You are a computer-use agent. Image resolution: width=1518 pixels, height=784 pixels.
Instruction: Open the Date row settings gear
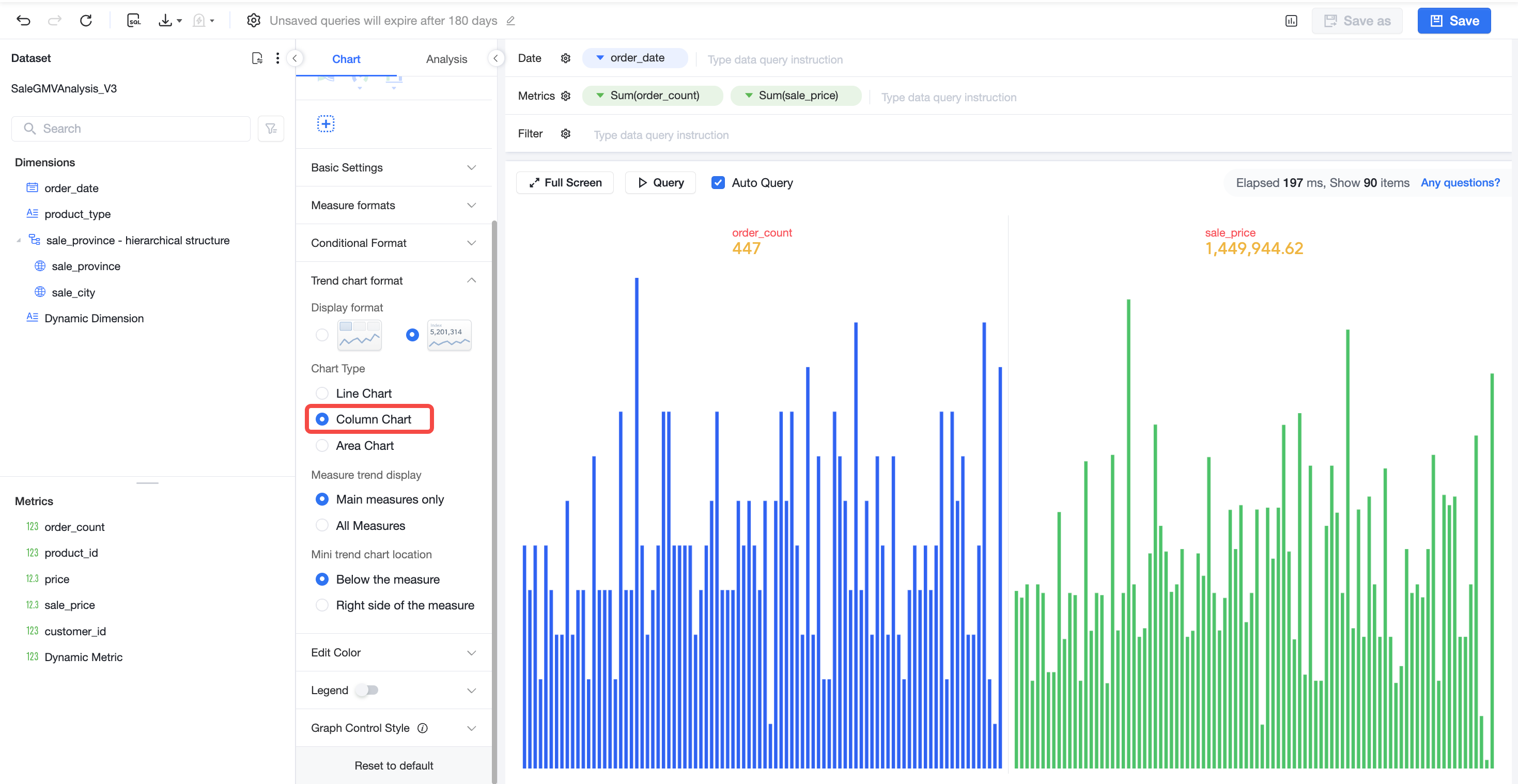pyautogui.click(x=566, y=58)
